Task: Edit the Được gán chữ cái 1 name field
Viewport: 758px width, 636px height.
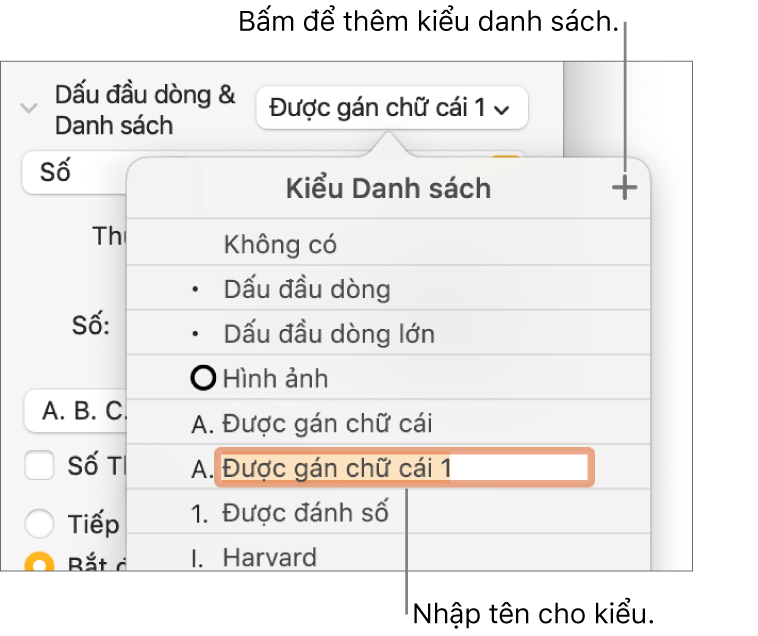Action: [404, 467]
